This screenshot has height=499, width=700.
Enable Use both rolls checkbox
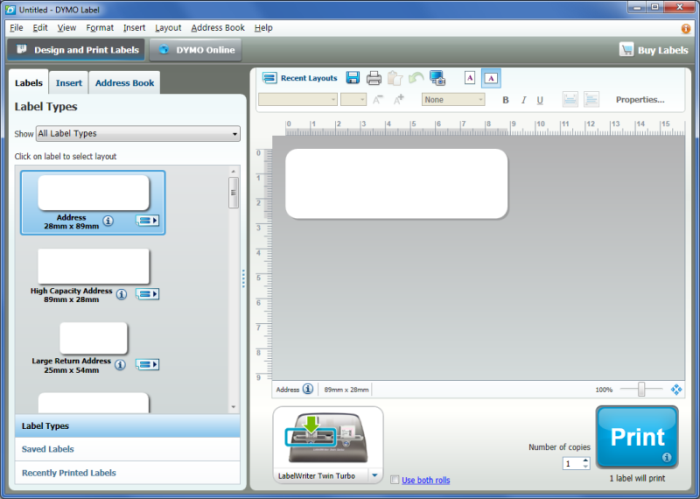click(x=394, y=480)
